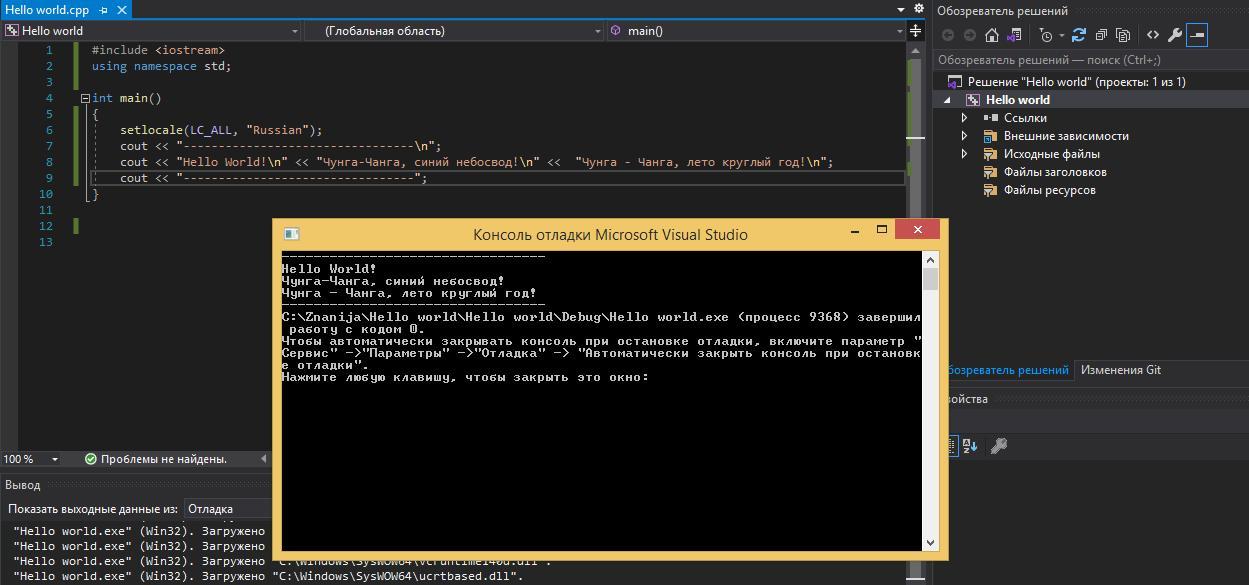Click the editor gear settings icon
This screenshot has width=1249, height=585.
click(918, 9)
